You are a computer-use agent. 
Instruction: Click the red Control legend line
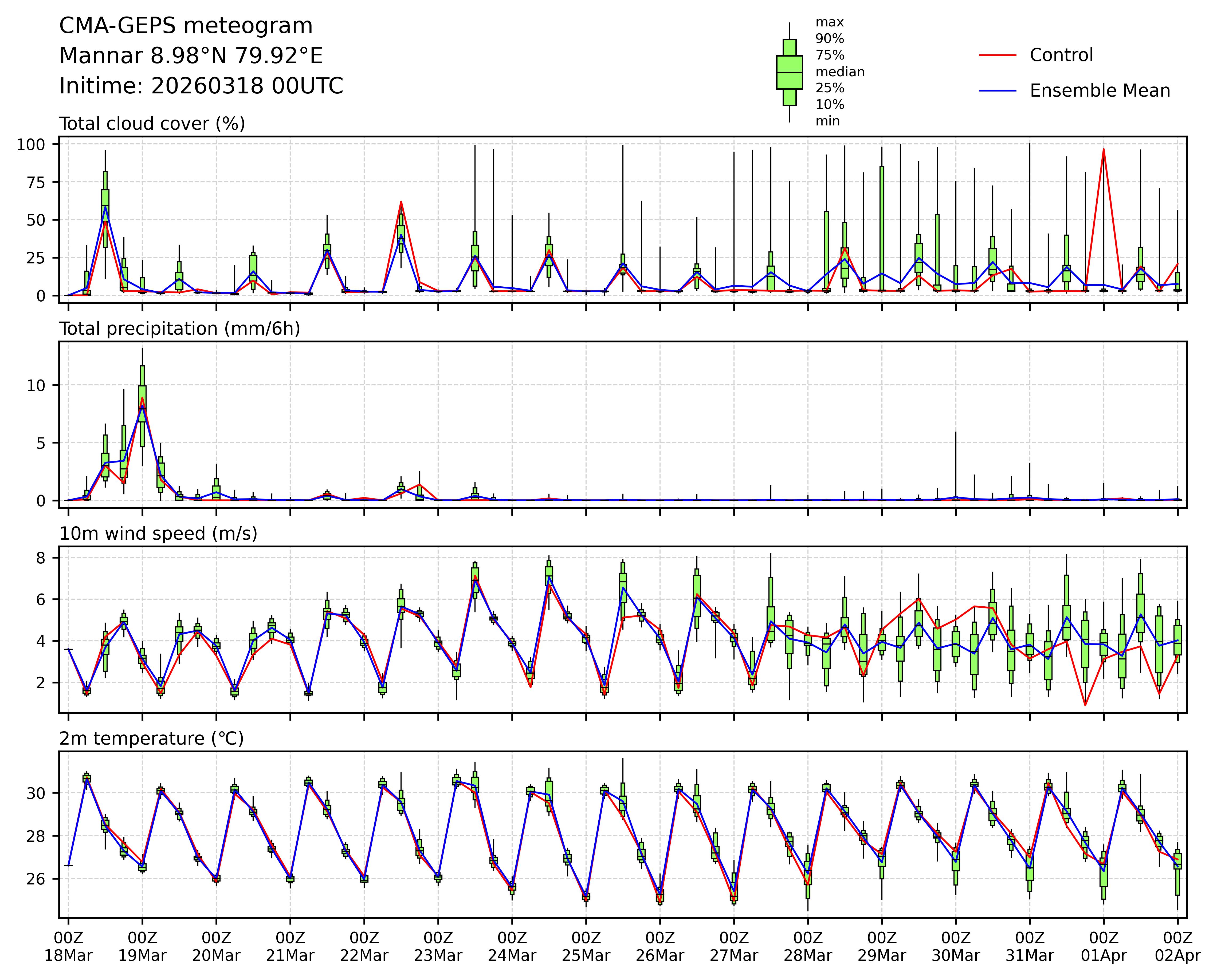point(997,55)
